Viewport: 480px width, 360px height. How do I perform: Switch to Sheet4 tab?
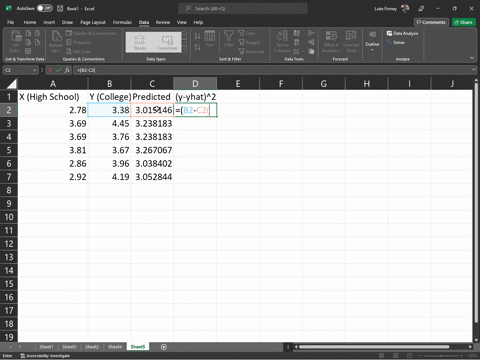(115, 347)
